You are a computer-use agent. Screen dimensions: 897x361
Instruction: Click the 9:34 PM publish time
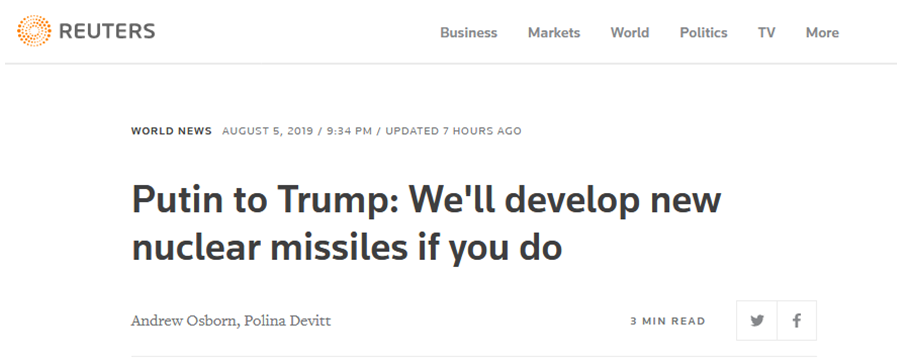[x=349, y=131]
